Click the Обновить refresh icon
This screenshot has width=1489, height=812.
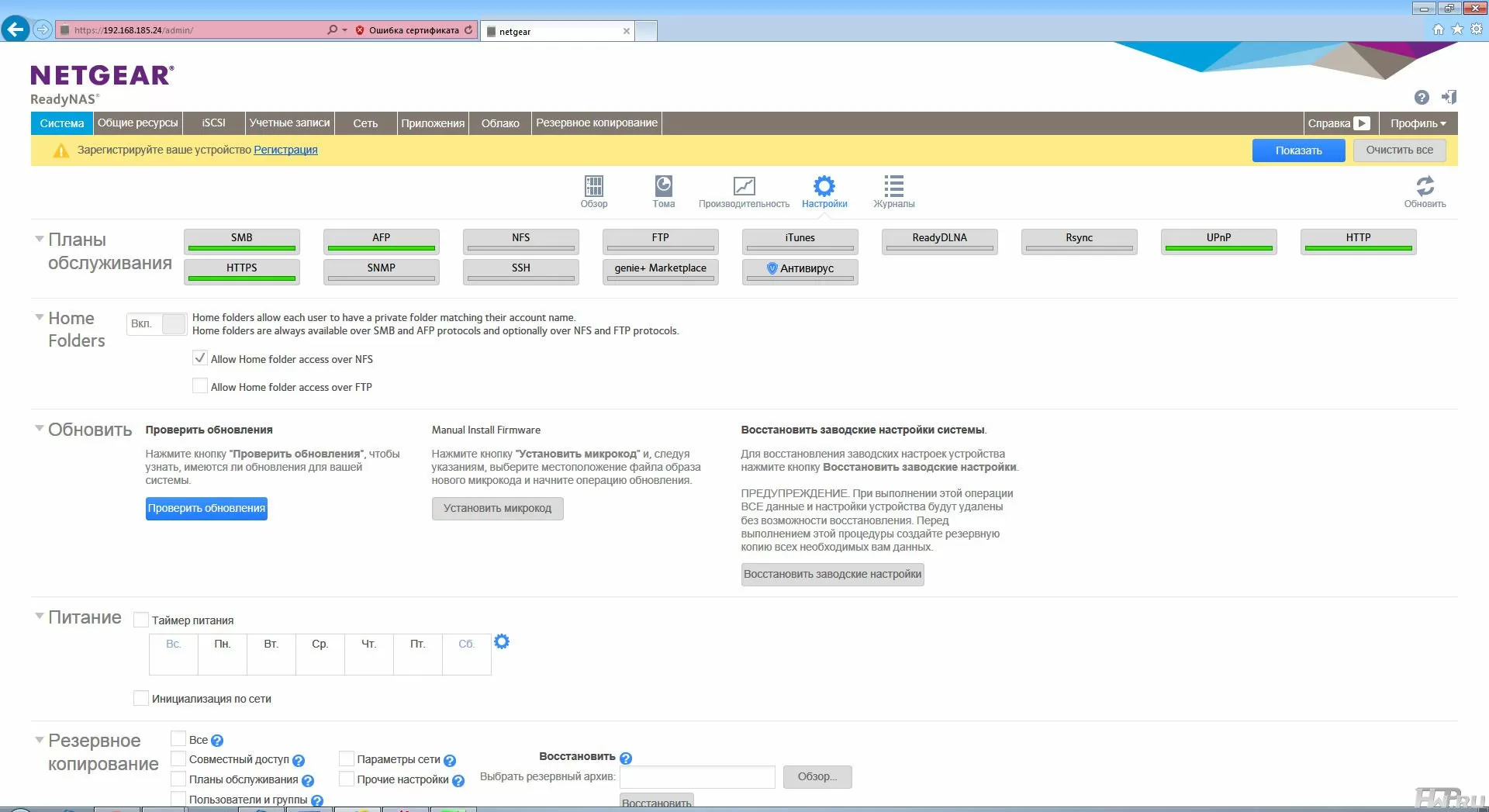point(1425,187)
